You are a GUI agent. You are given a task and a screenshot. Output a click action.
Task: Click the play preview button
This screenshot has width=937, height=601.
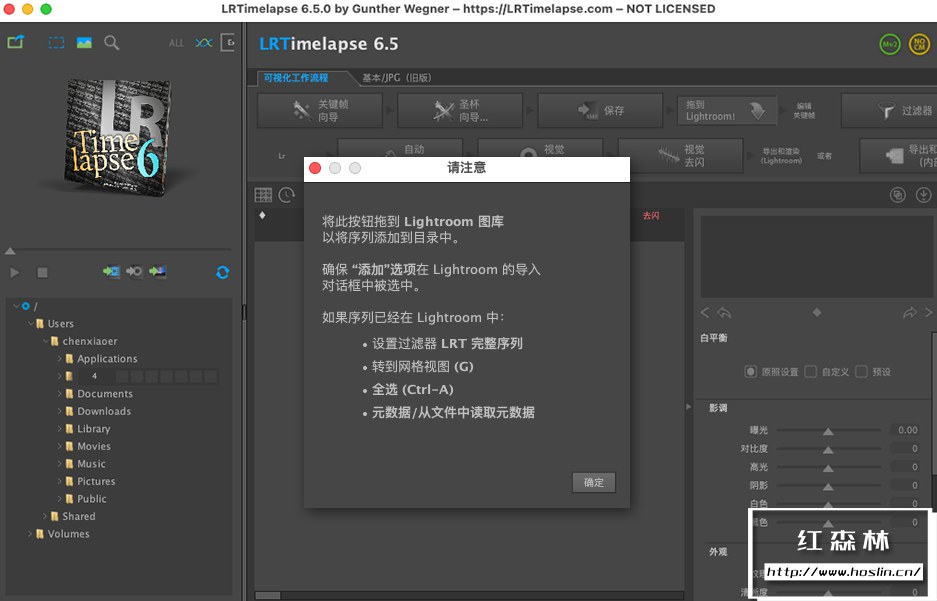pos(15,272)
